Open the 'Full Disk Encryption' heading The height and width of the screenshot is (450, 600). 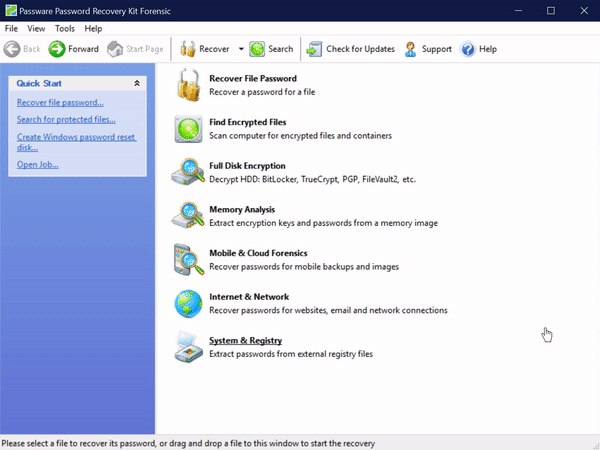click(247, 166)
